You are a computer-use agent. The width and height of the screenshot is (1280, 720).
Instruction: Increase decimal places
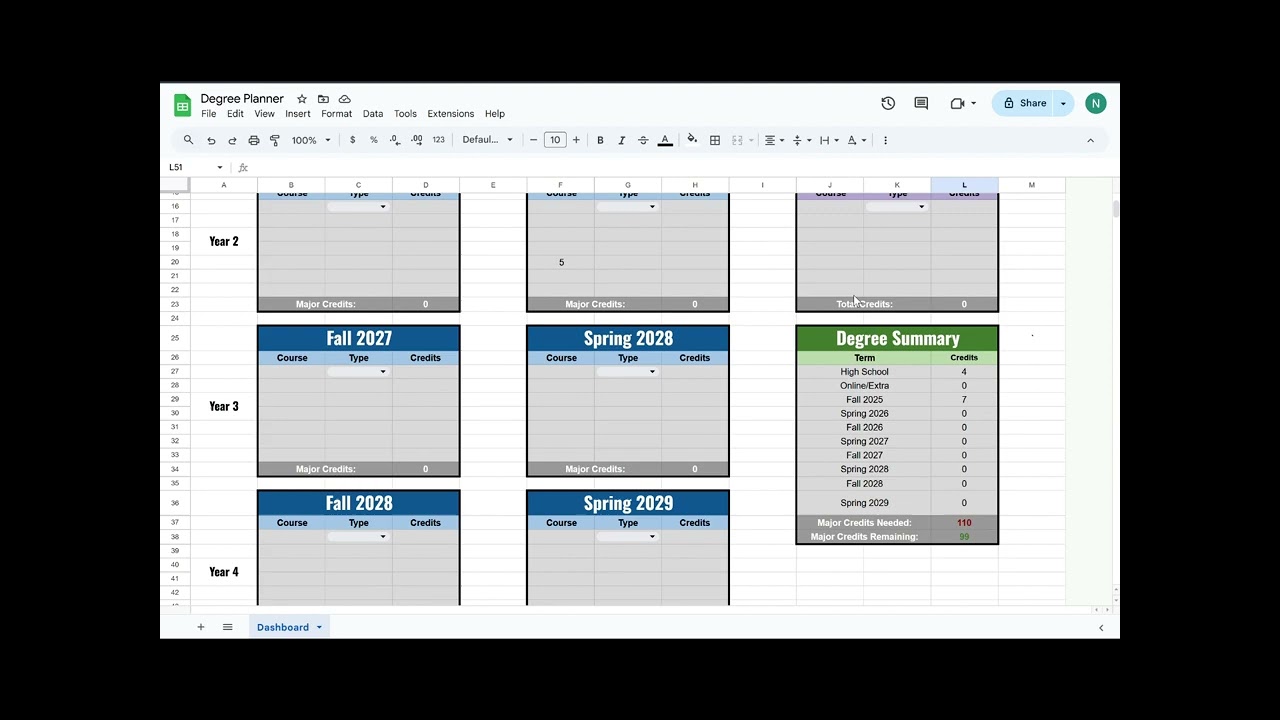416,140
